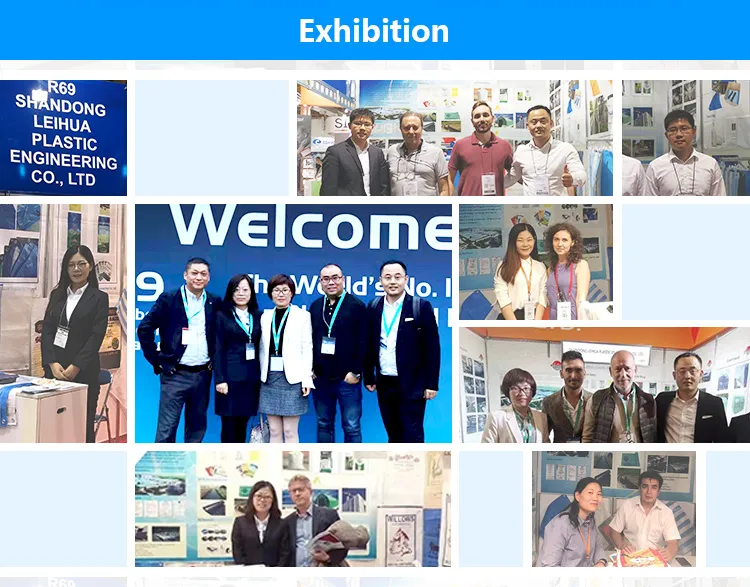The height and width of the screenshot is (587, 750).
Task: Click the Exhibition header title
Action: point(374,31)
